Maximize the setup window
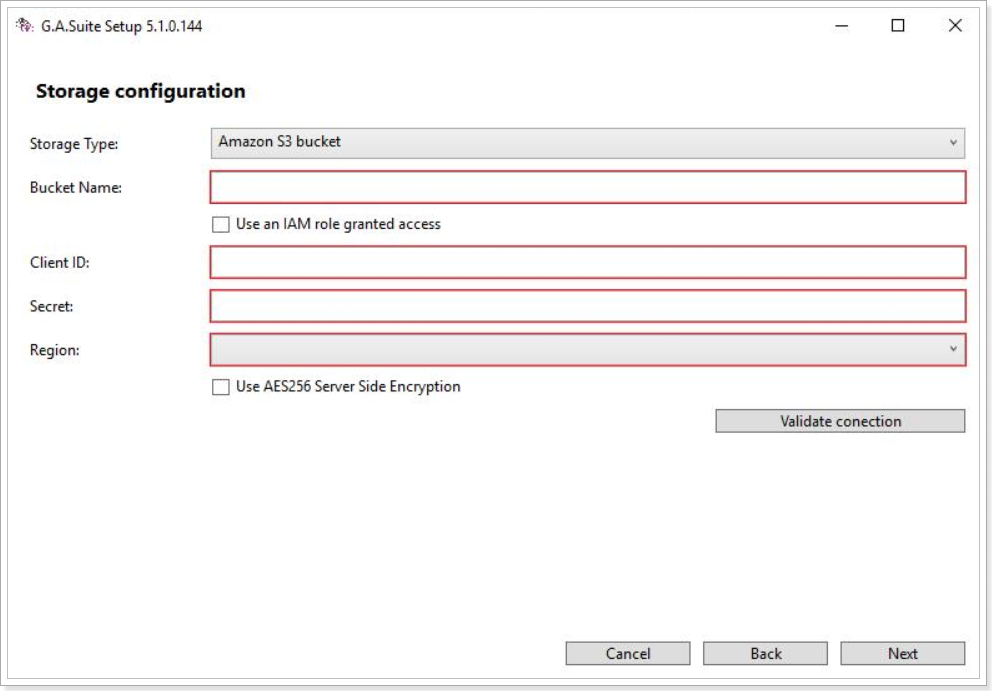Viewport: 992px width, 691px height. tap(897, 26)
